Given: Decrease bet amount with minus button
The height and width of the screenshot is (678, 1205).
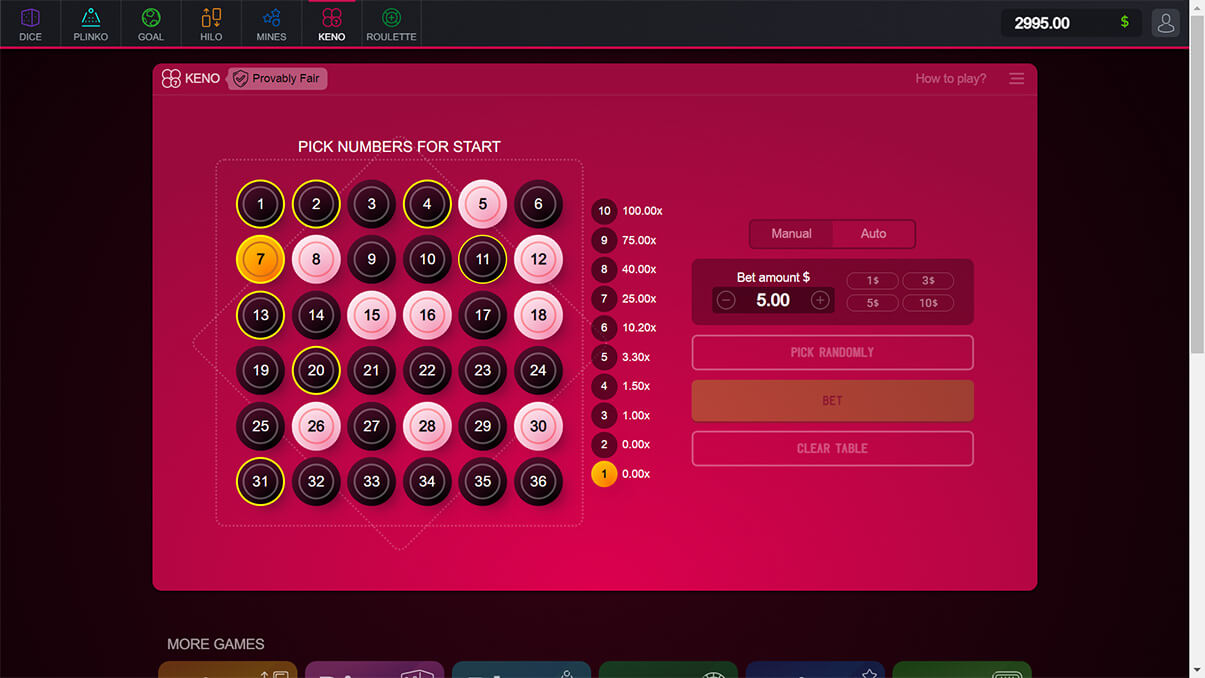Looking at the screenshot, I should pyautogui.click(x=726, y=300).
